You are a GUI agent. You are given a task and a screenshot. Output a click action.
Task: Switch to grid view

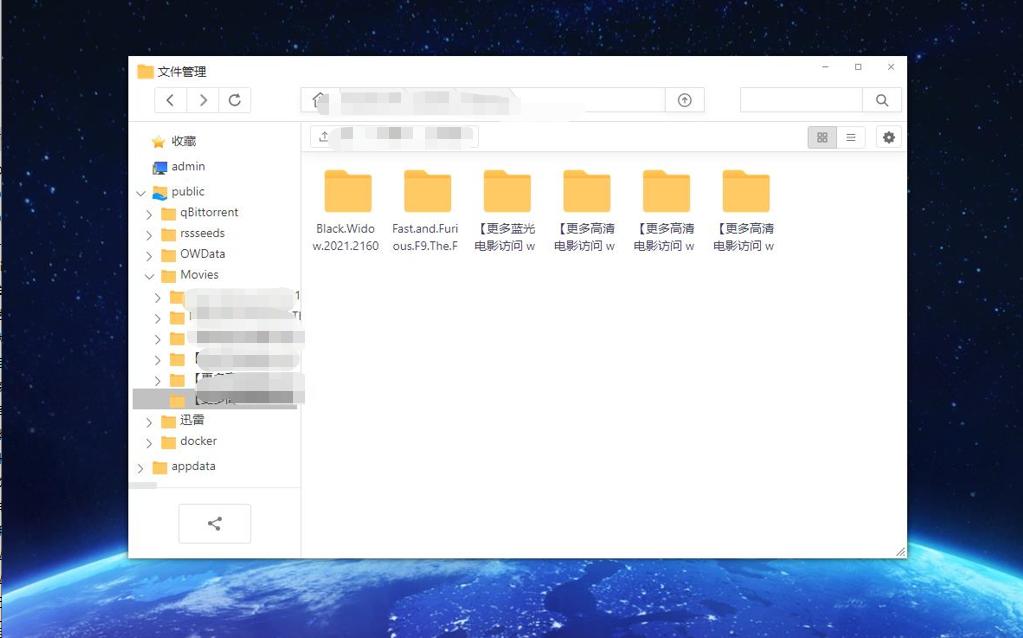point(821,137)
